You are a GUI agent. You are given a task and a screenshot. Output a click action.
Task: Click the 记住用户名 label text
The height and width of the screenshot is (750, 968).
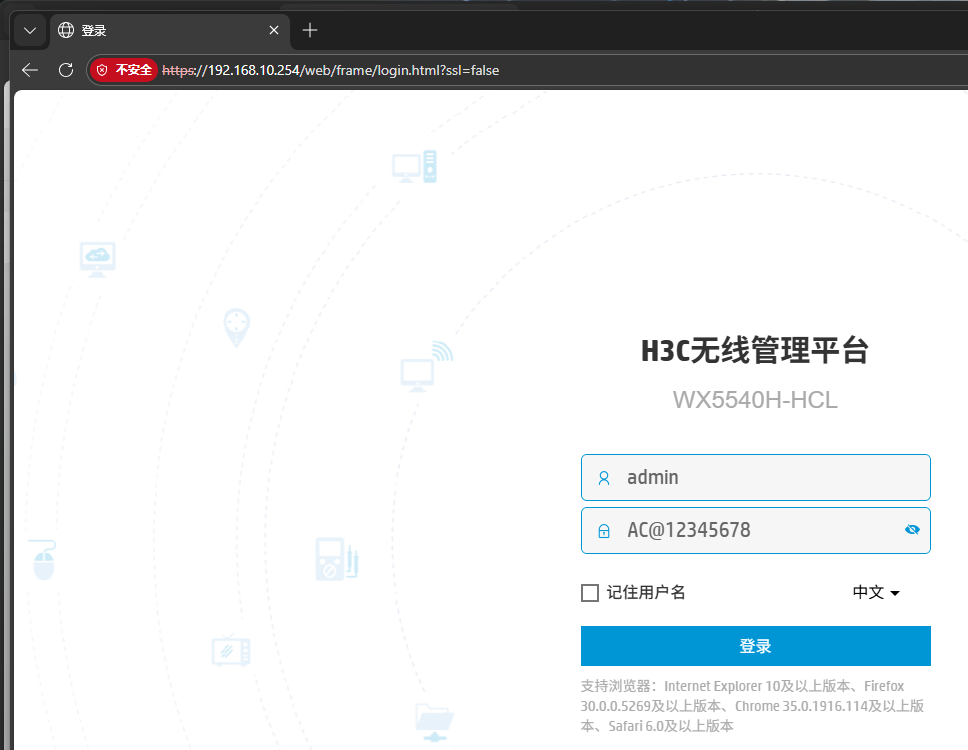click(646, 593)
